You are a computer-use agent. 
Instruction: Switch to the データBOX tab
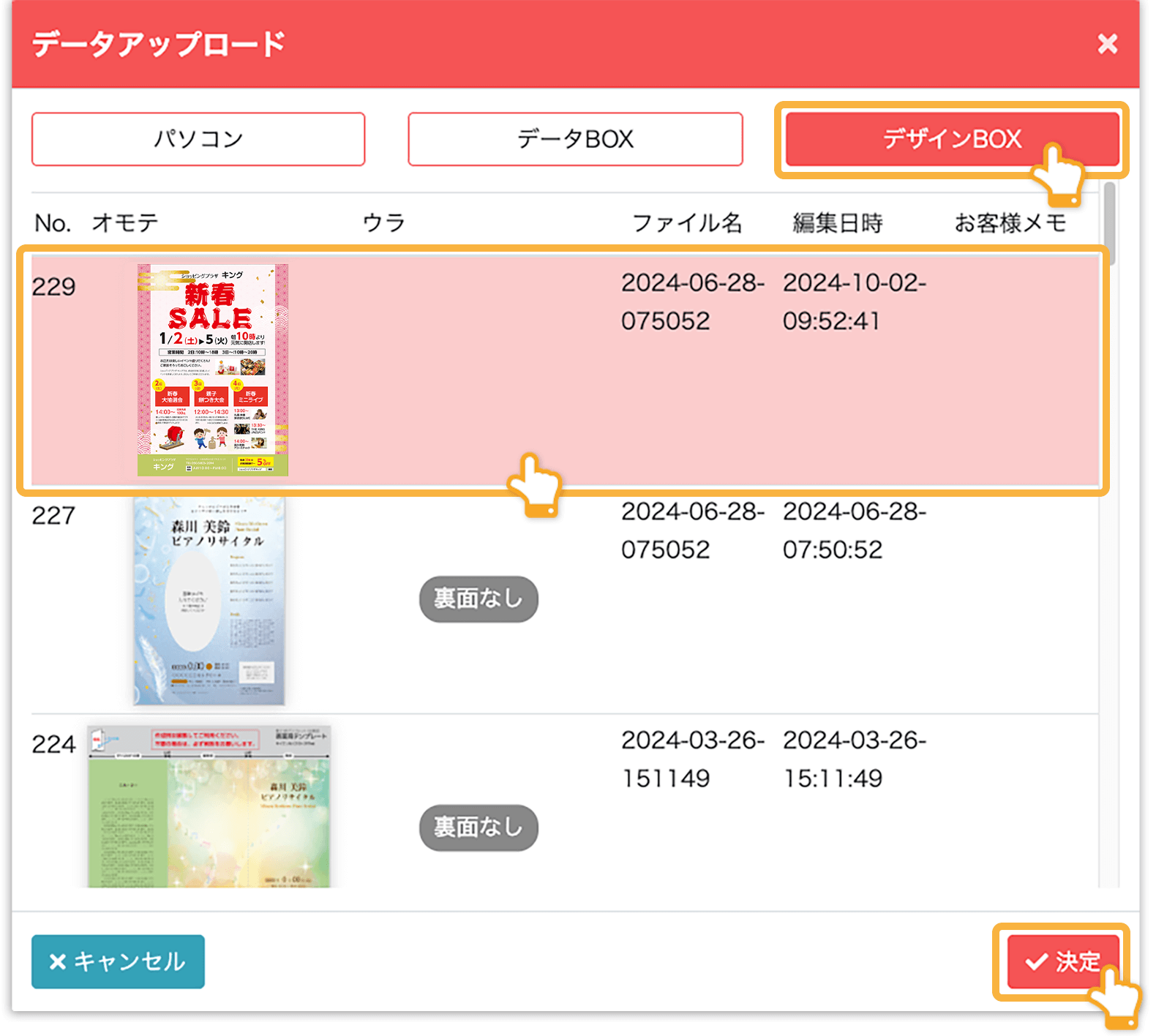pos(575,139)
